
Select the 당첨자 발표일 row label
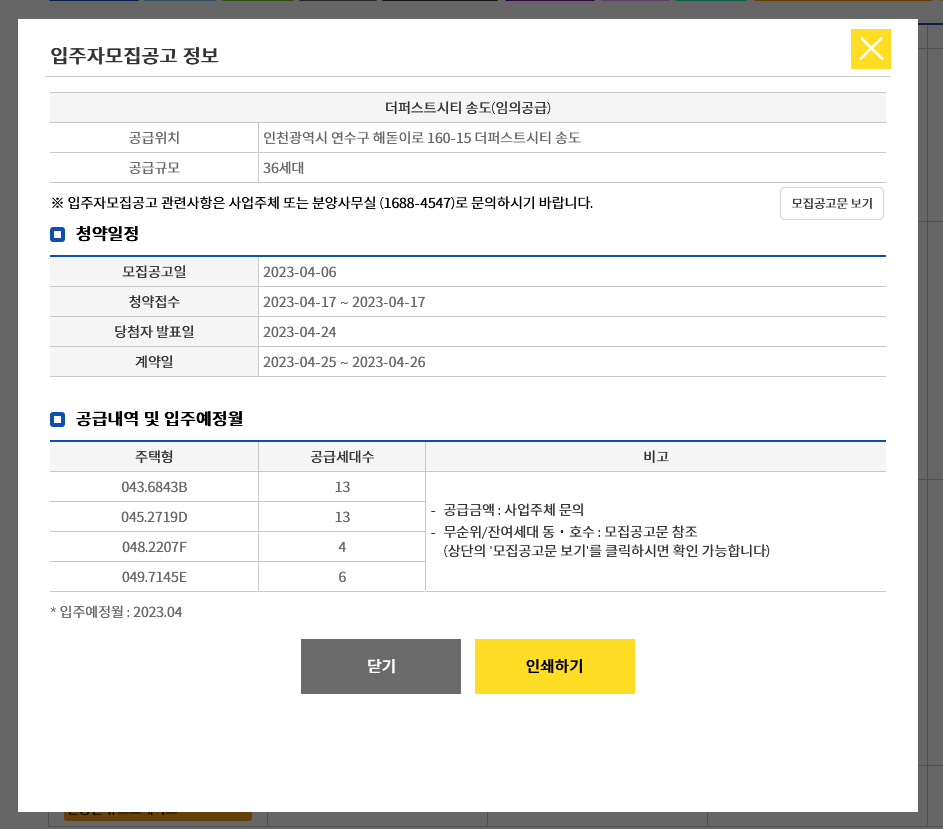(x=154, y=332)
